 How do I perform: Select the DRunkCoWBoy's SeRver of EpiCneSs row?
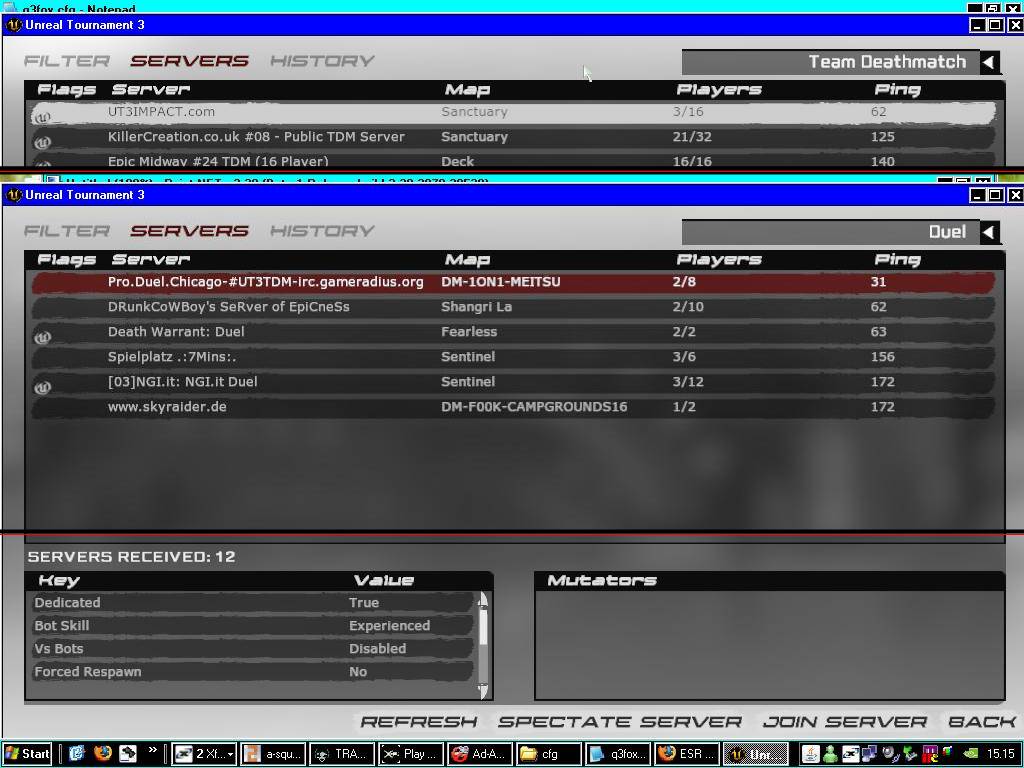228,307
